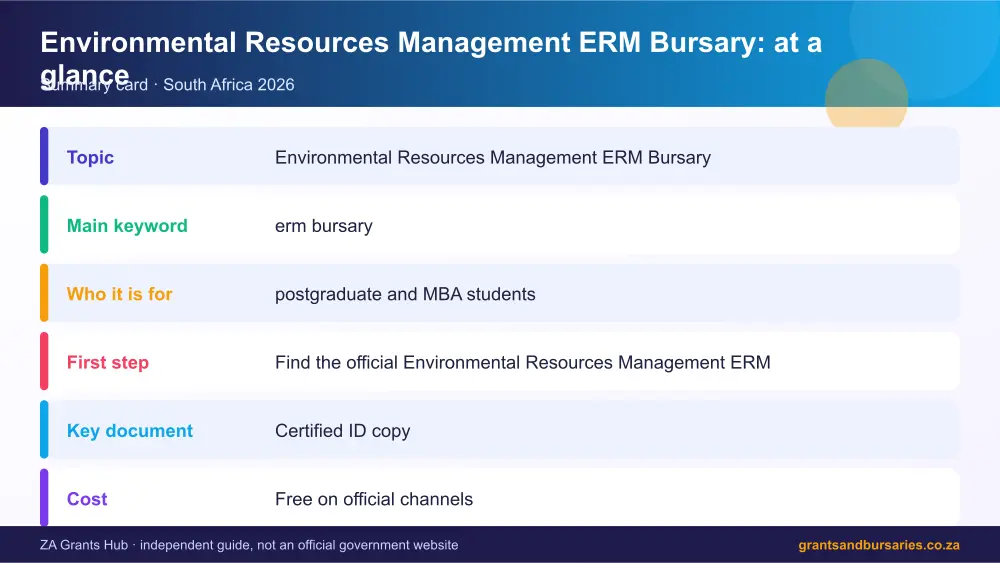1000x563 pixels.
Task: Select the value "Environmental Resources Management ERM Bursary" in the Topic row
Action: (492, 157)
